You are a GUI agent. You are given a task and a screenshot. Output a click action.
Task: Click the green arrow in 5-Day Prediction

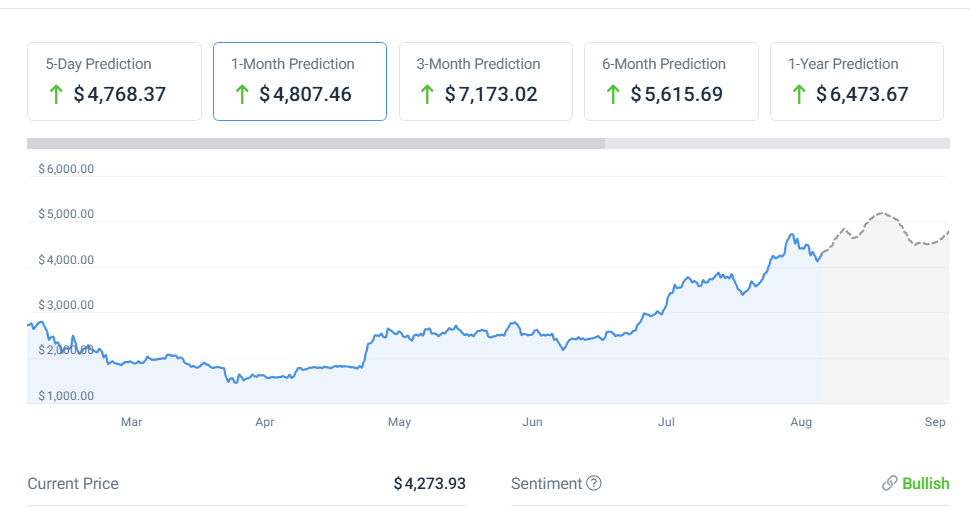56,95
